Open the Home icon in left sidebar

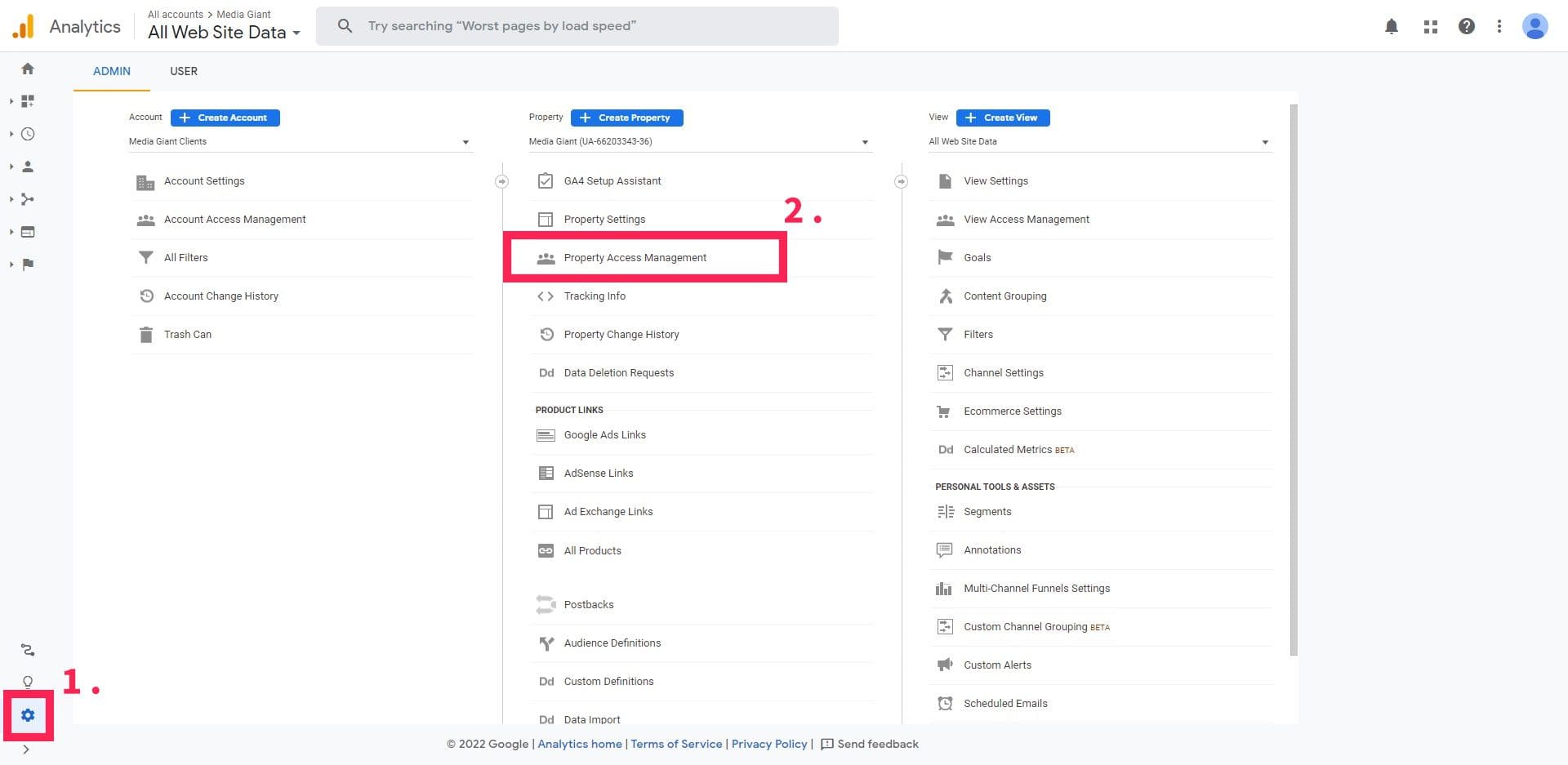(x=28, y=69)
